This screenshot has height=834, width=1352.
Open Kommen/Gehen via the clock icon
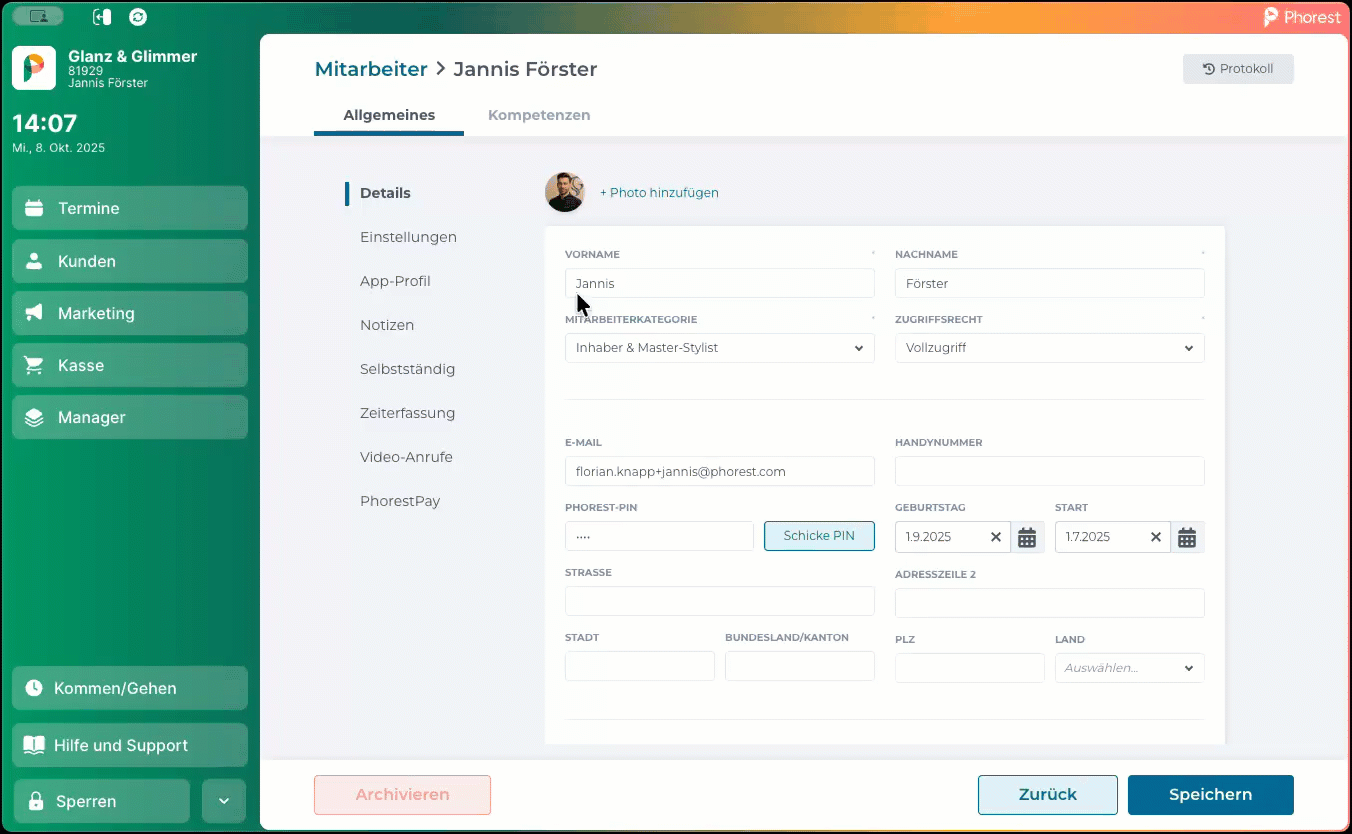point(34,688)
